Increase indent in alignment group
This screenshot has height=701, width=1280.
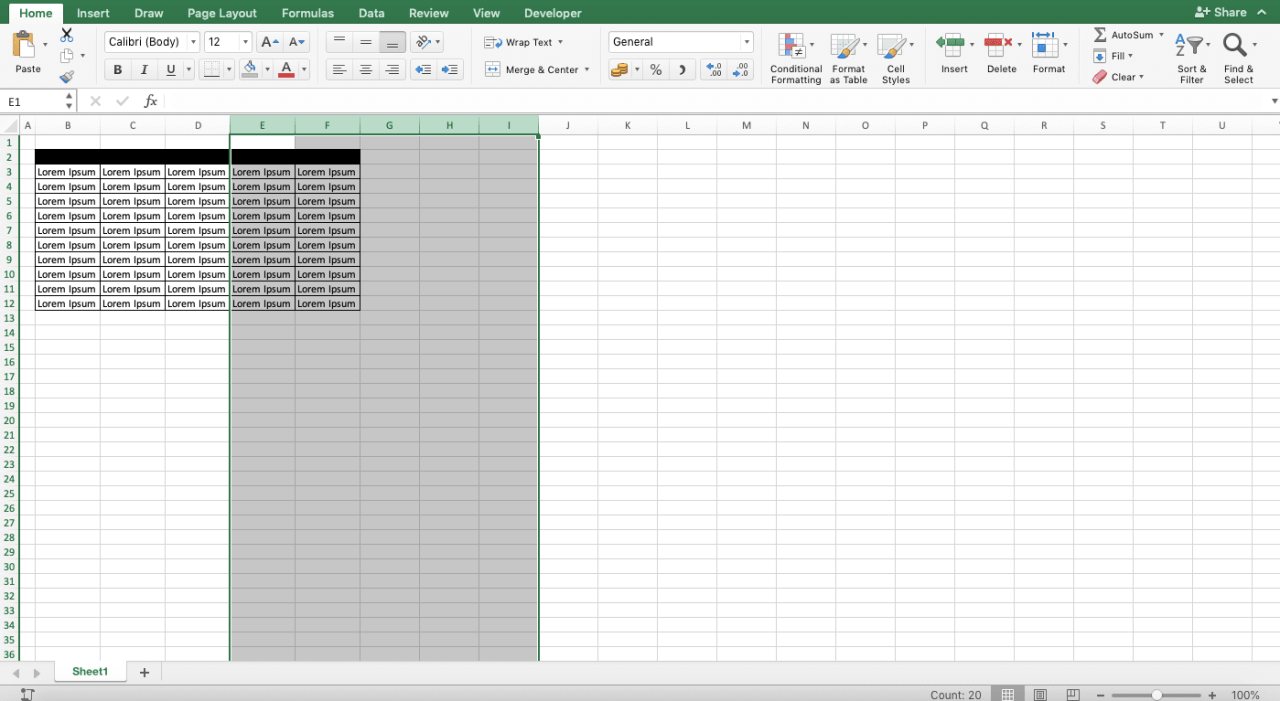click(450, 70)
